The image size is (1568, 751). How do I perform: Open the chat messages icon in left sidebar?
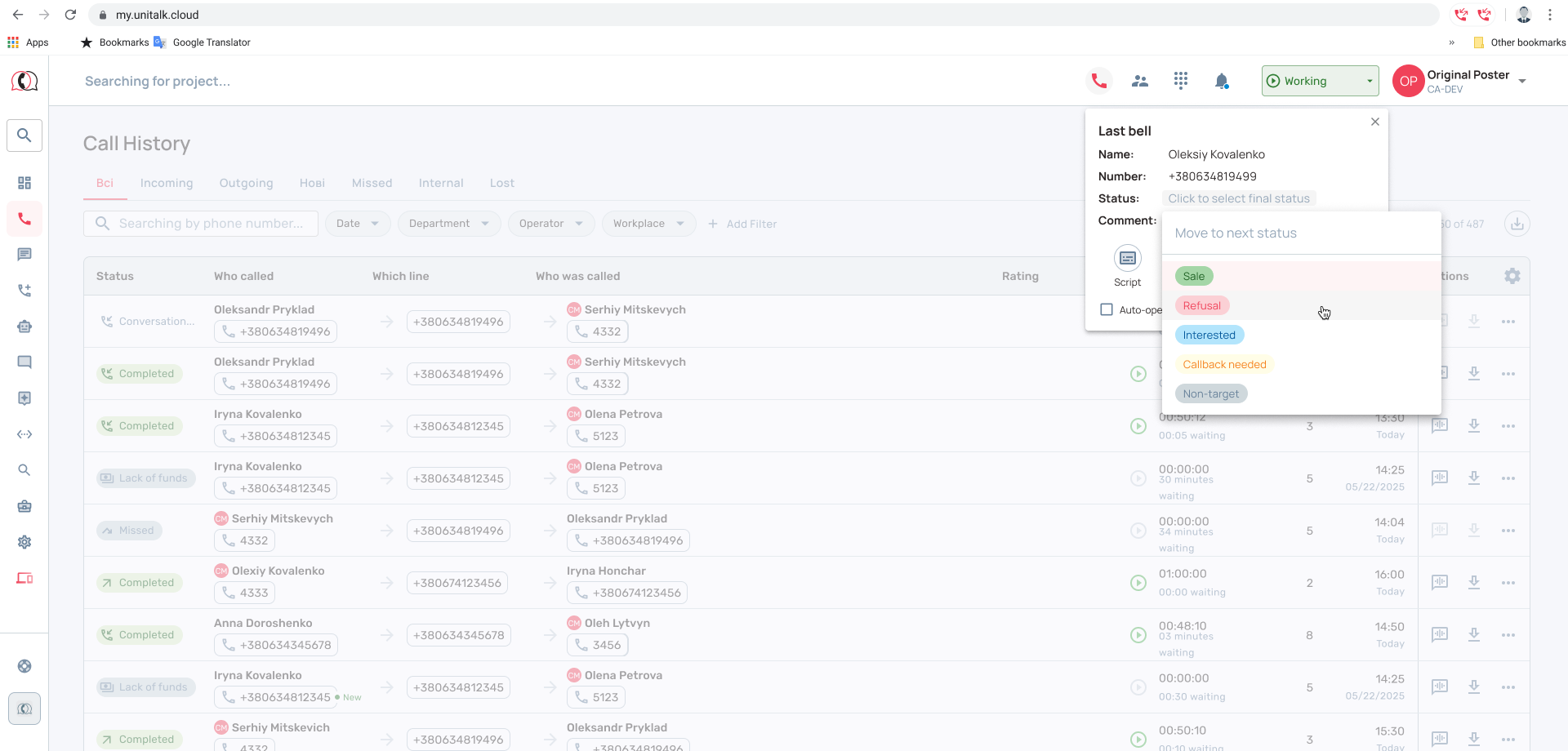(x=24, y=255)
